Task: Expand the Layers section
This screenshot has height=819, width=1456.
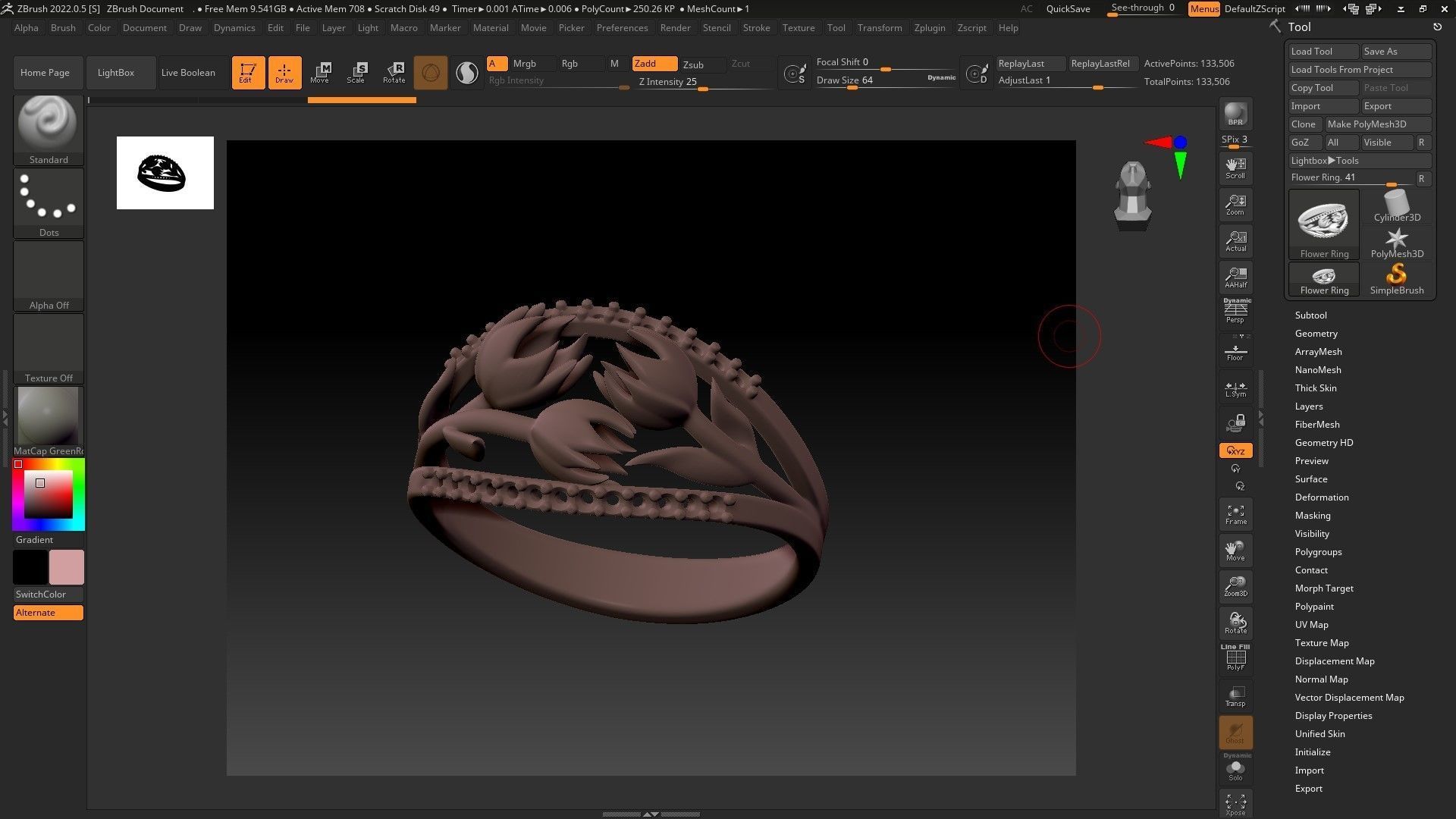Action: (x=1309, y=406)
